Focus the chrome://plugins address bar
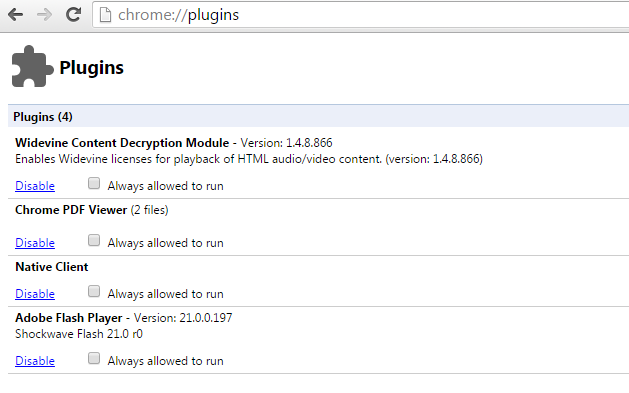The image size is (629, 393). tap(361, 15)
